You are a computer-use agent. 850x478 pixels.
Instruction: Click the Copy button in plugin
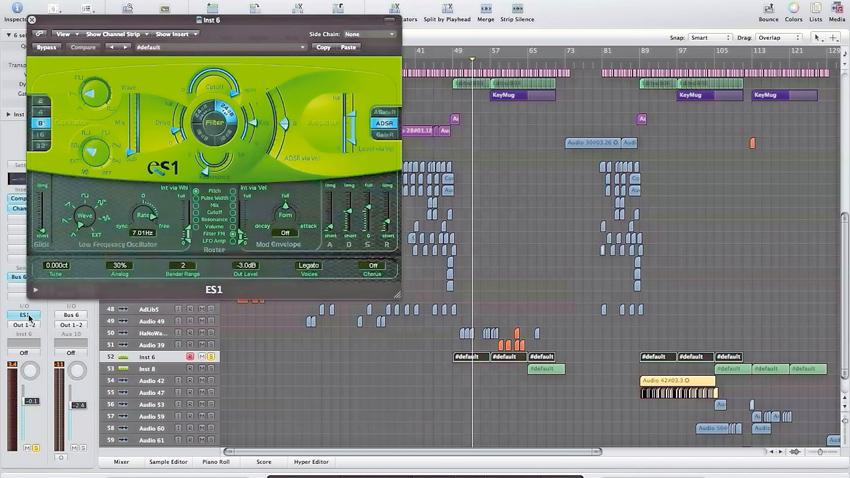click(324, 47)
